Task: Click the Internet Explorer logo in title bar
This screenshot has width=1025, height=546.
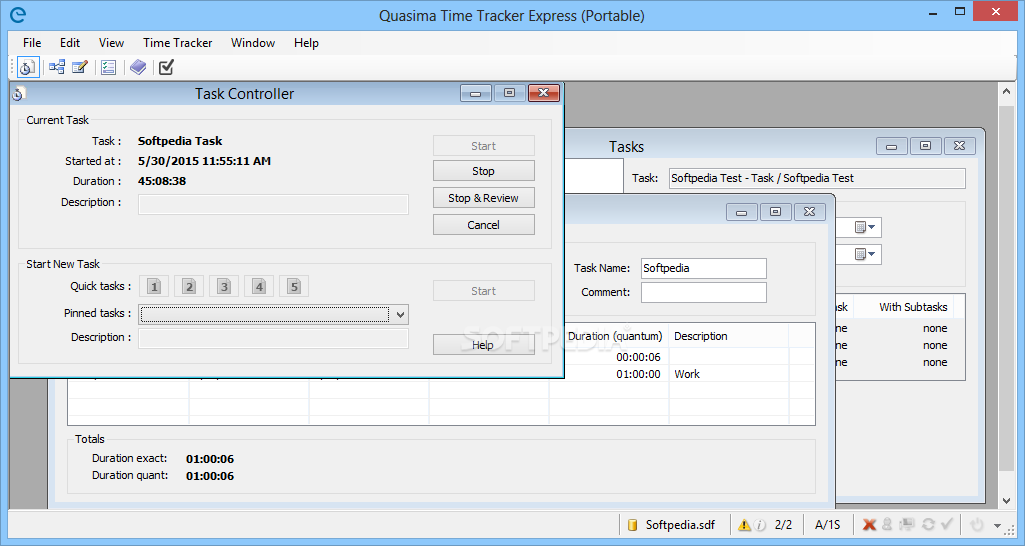Action: click(18, 14)
